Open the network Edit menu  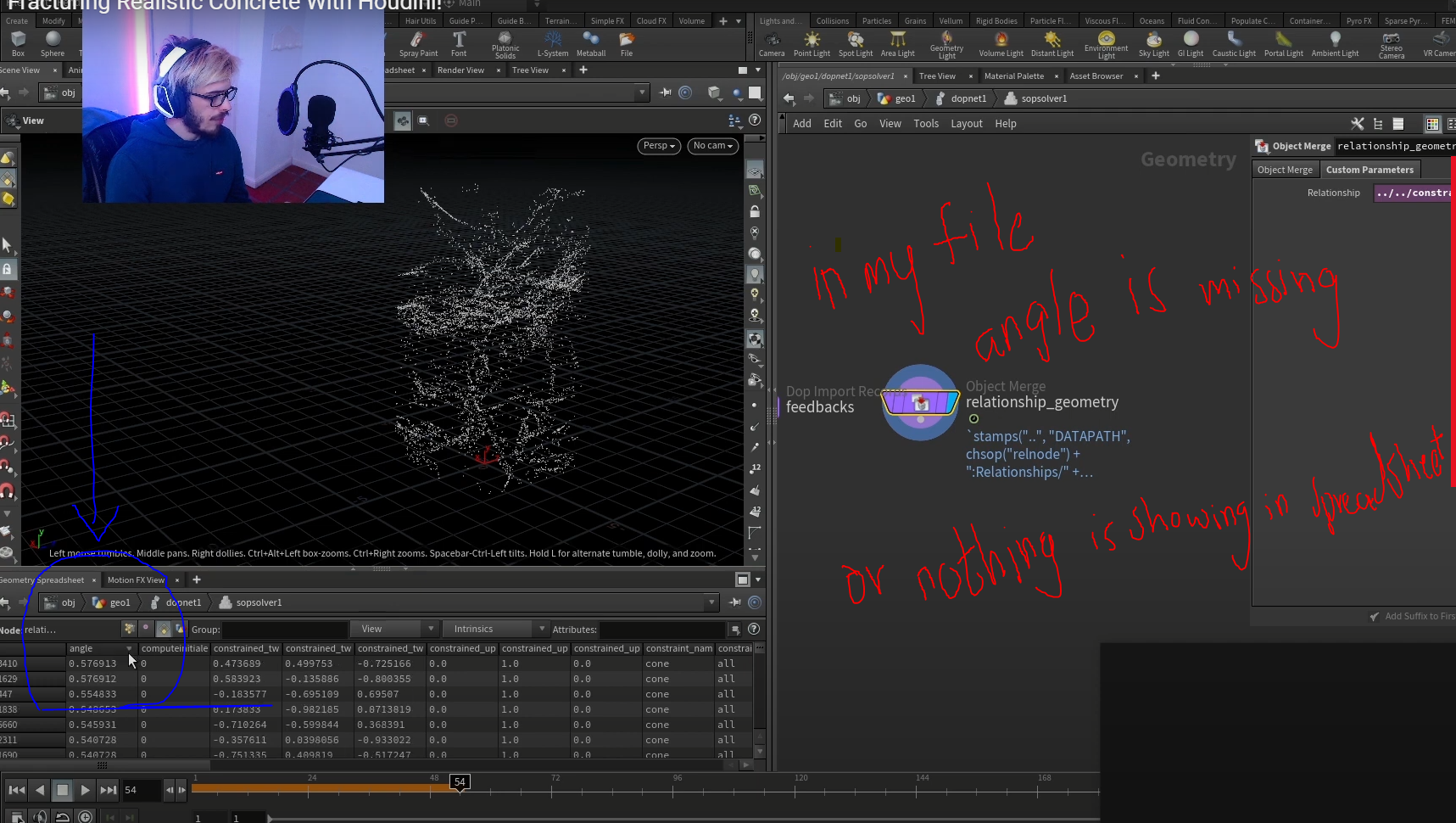click(833, 124)
